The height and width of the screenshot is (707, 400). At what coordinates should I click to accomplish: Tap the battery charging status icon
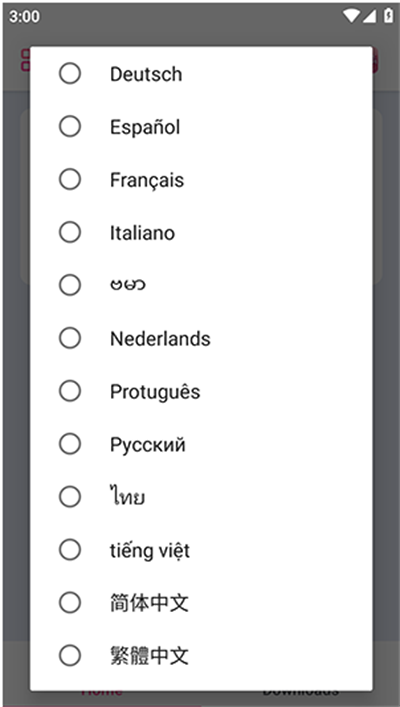(388, 16)
